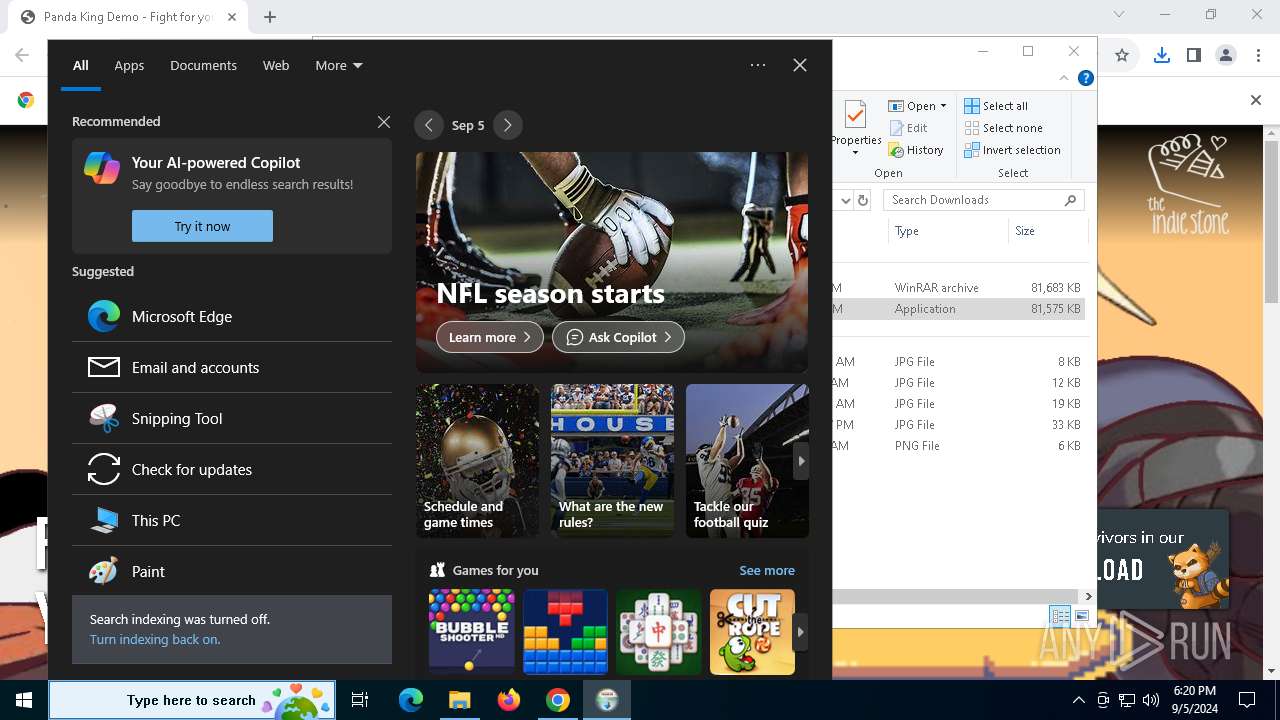Click Chrome downloads icon
1280x720 pixels.
pos(1161,56)
